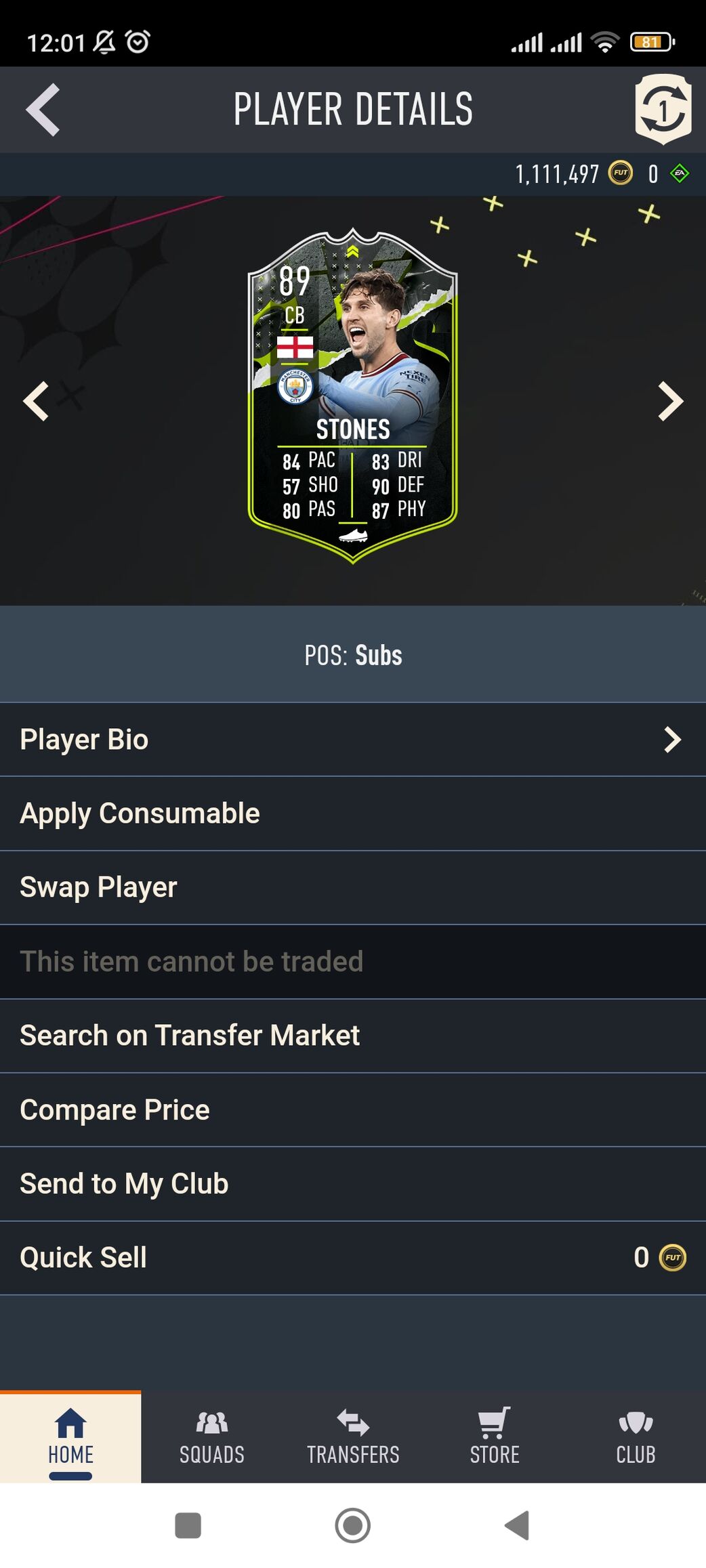Open the objectives badge icon top-right
The height and width of the screenshot is (1568, 706).
point(663,110)
